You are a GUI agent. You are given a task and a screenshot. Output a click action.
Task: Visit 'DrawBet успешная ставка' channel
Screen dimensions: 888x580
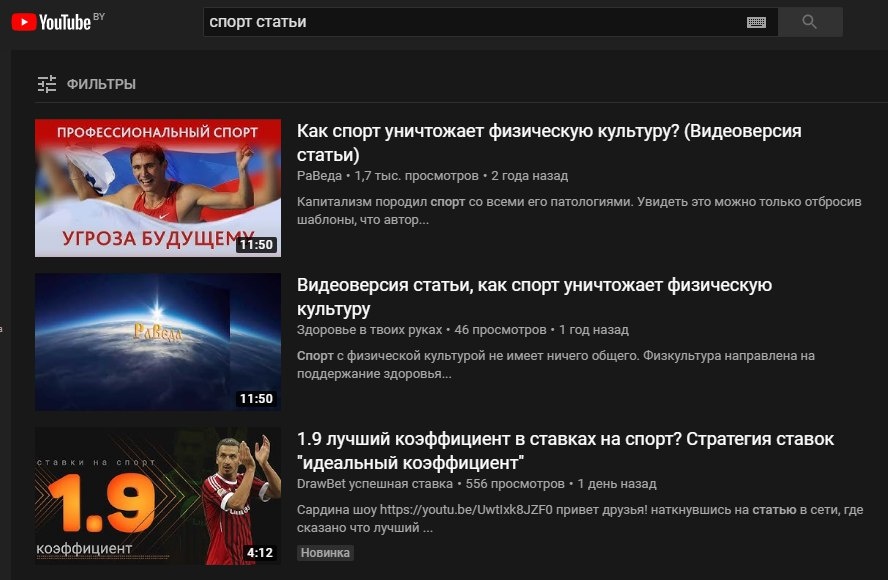(375, 484)
